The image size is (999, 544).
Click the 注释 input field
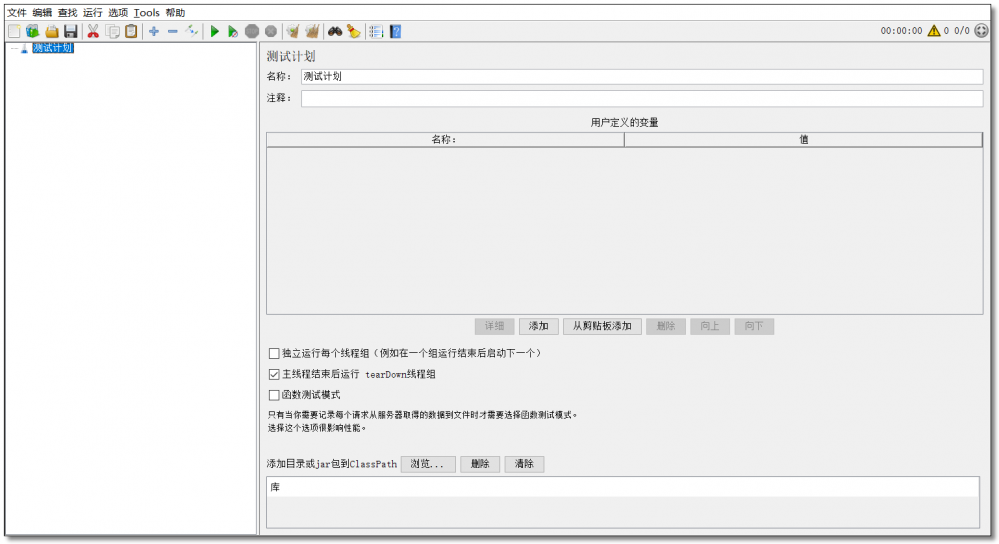click(642, 98)
